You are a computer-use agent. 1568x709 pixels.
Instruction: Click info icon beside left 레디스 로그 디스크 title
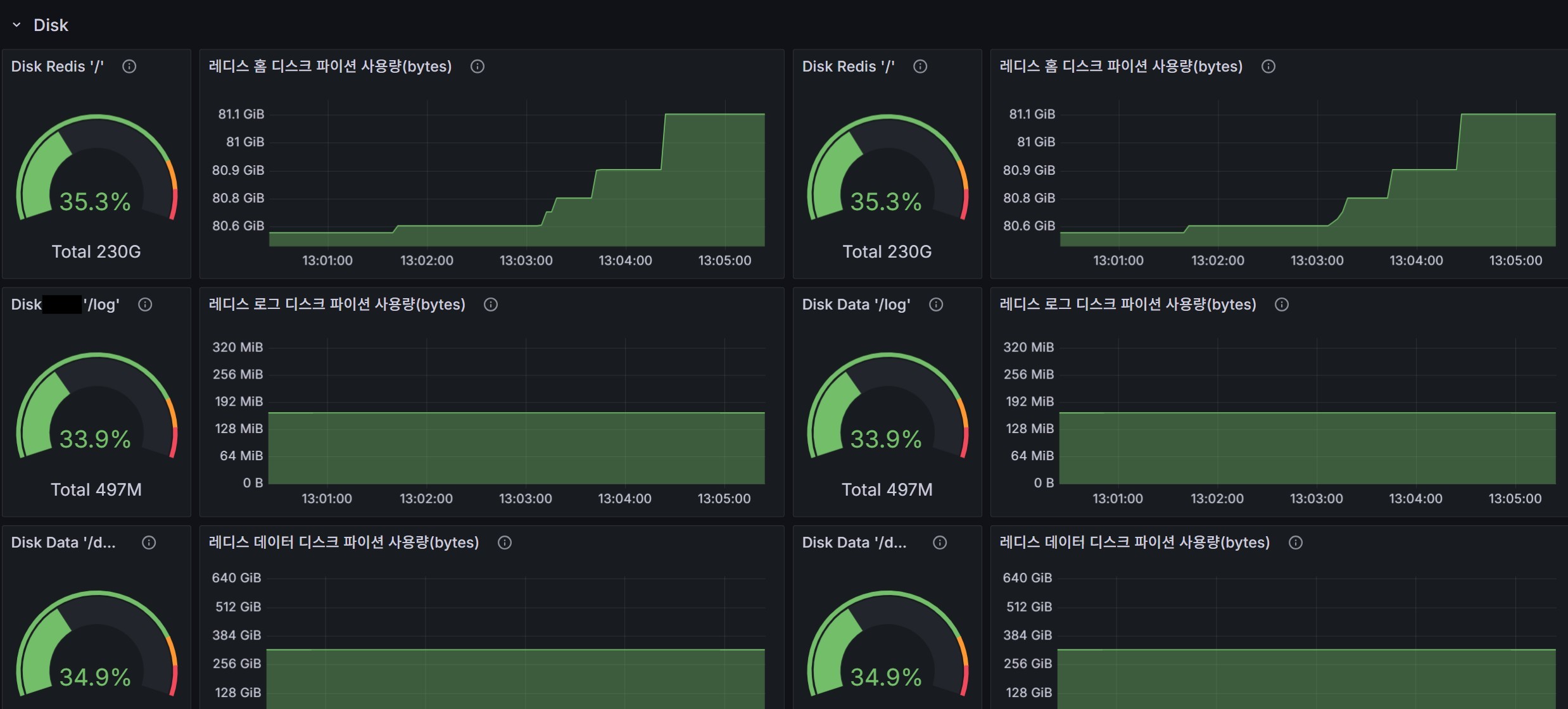pos(491,304)
